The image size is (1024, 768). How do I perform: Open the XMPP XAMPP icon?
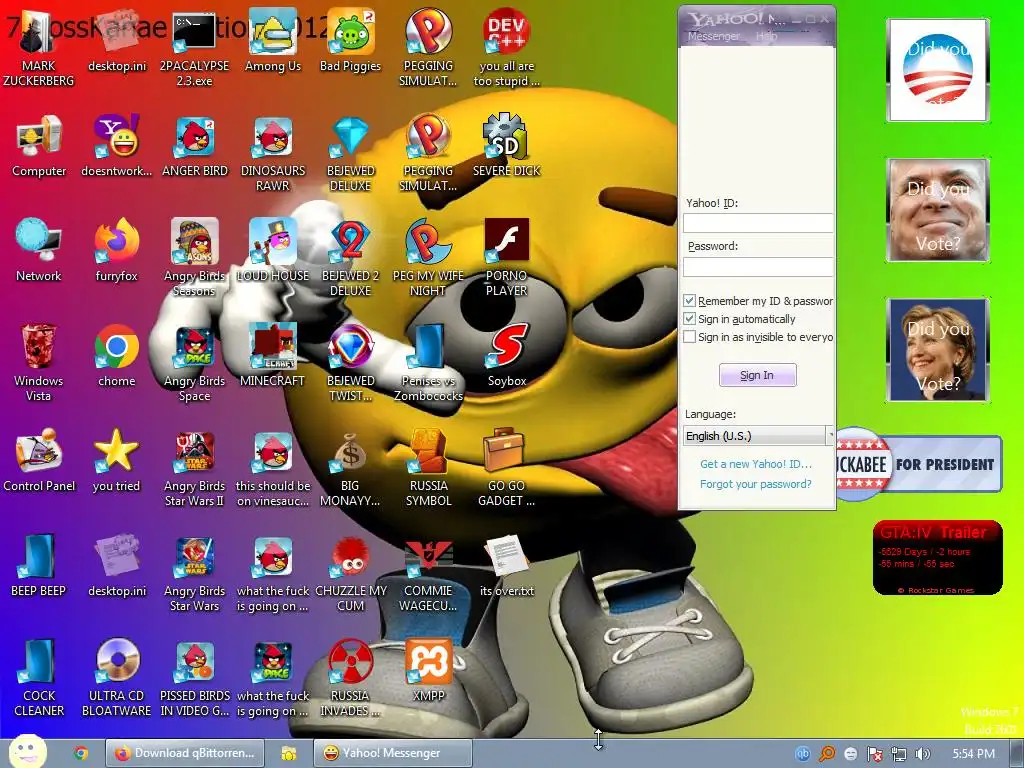click(x=428, y=672)
